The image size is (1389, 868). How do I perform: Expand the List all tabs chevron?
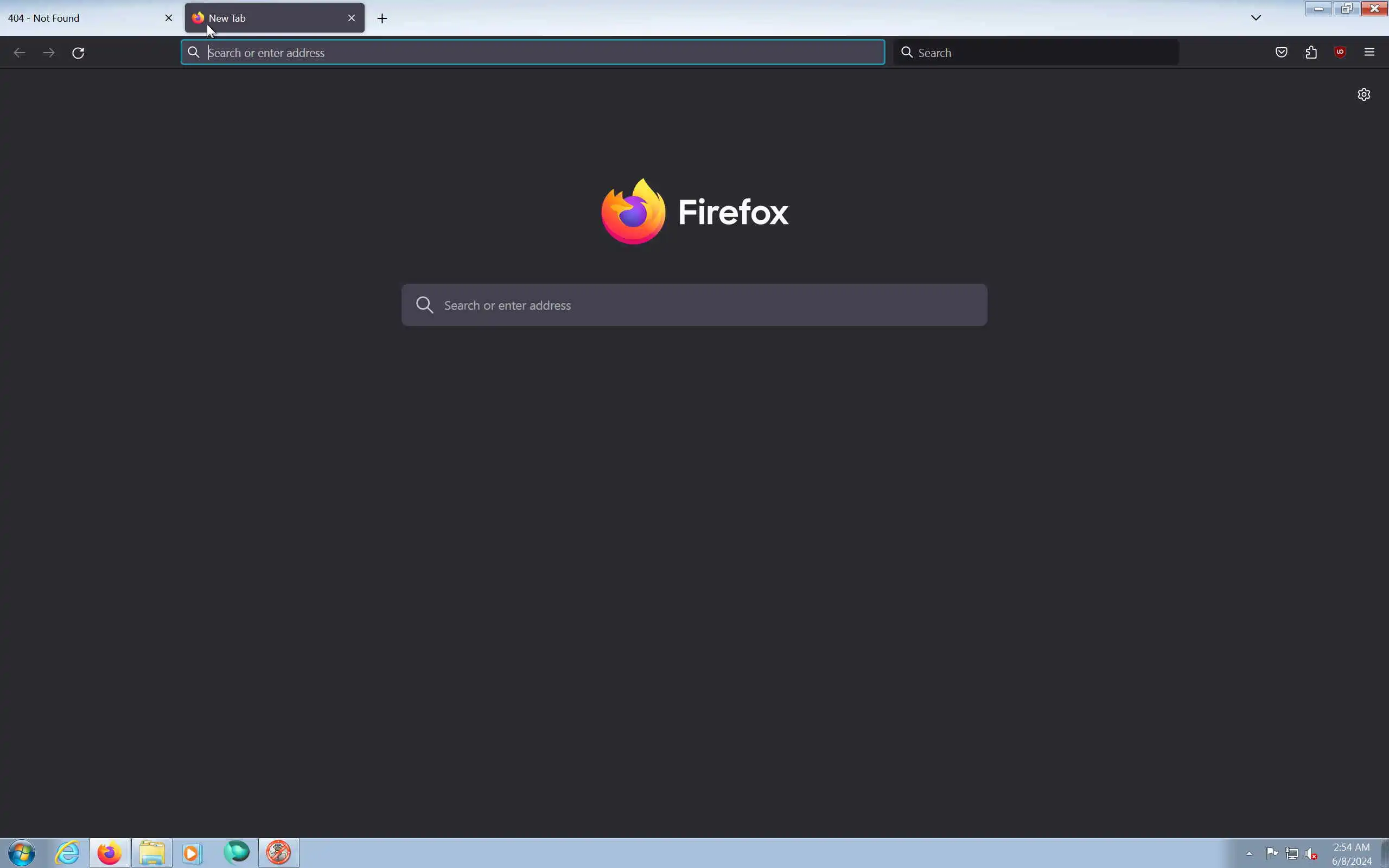pos(1256,18)
